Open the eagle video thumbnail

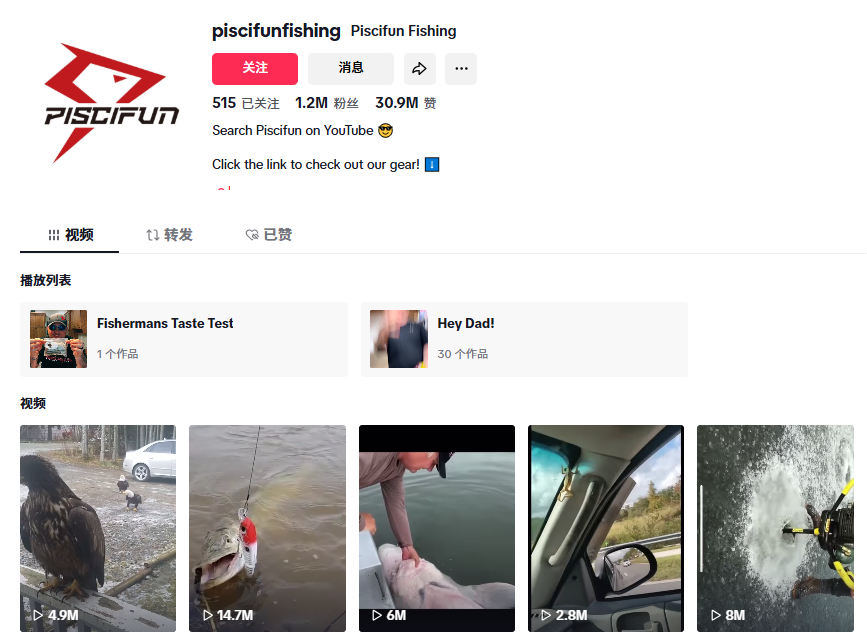coord(98,528)
